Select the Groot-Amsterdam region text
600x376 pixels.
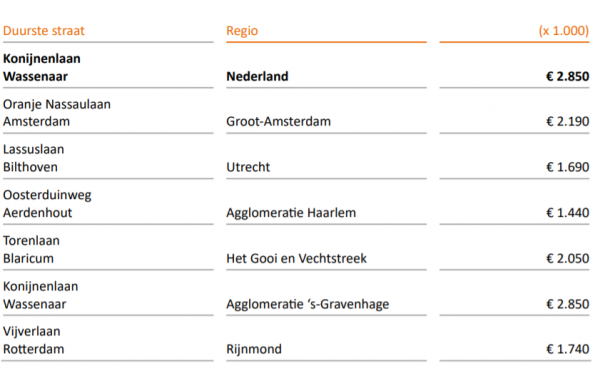coord(278,121)
